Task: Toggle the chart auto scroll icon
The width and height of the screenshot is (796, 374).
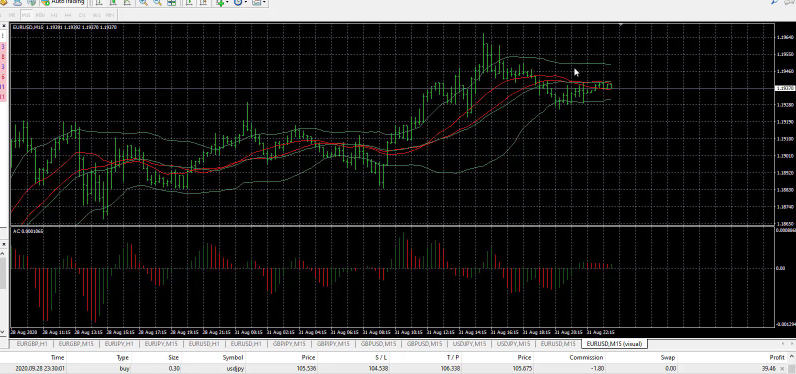Action: click(x=189, y=2)
